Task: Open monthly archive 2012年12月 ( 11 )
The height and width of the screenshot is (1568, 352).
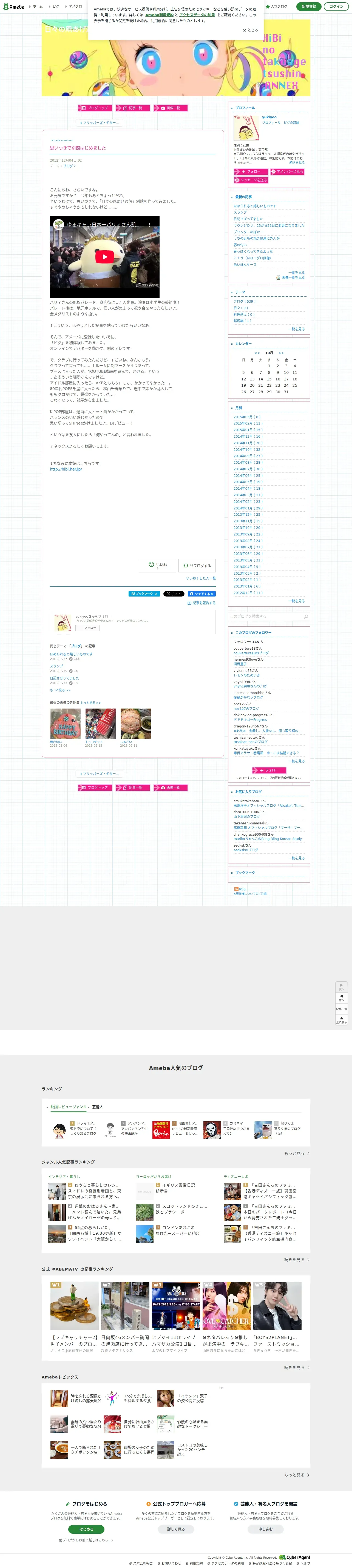Action: coord(248,593)
